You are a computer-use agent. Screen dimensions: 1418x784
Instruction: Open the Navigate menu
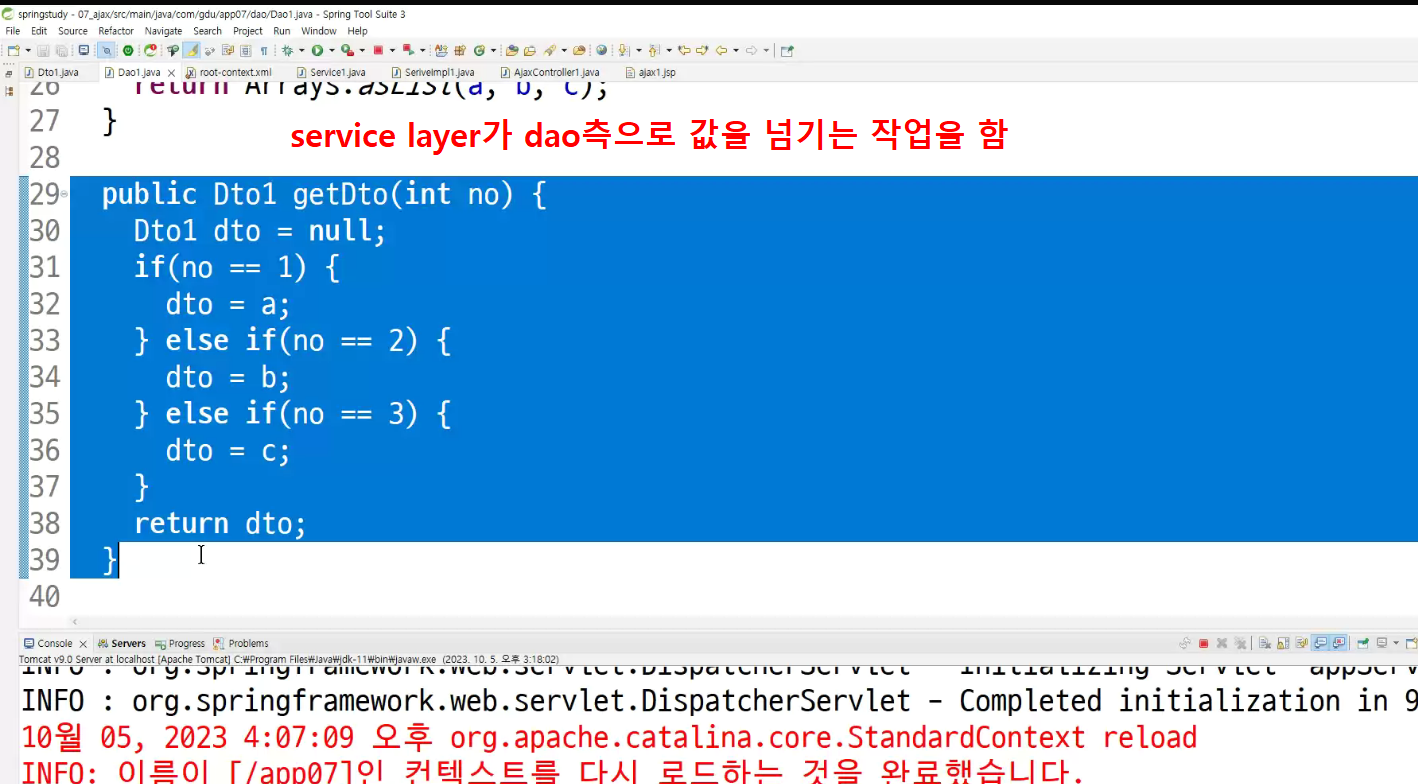tap(163, 31)
